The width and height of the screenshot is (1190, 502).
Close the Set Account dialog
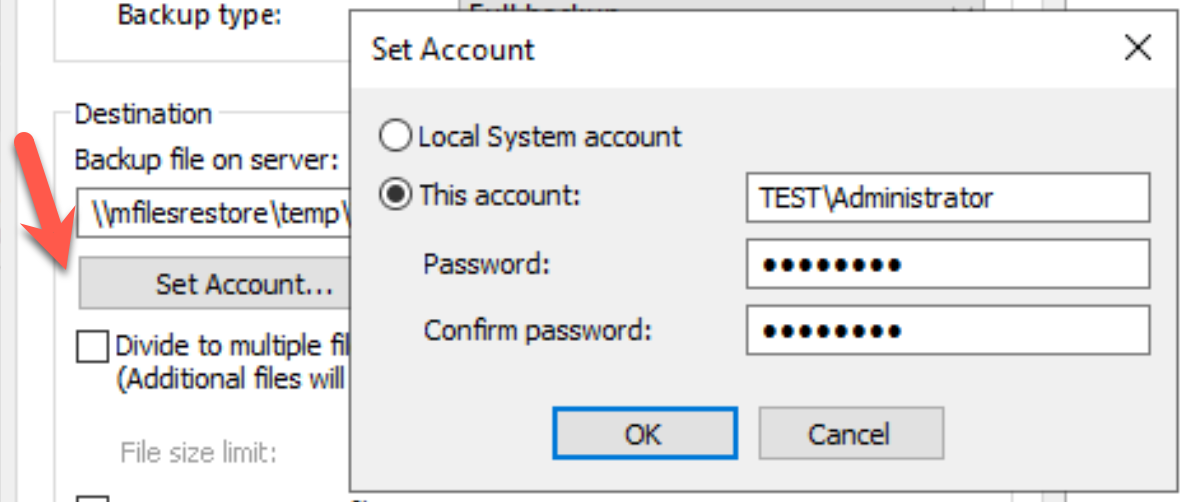1138,49
